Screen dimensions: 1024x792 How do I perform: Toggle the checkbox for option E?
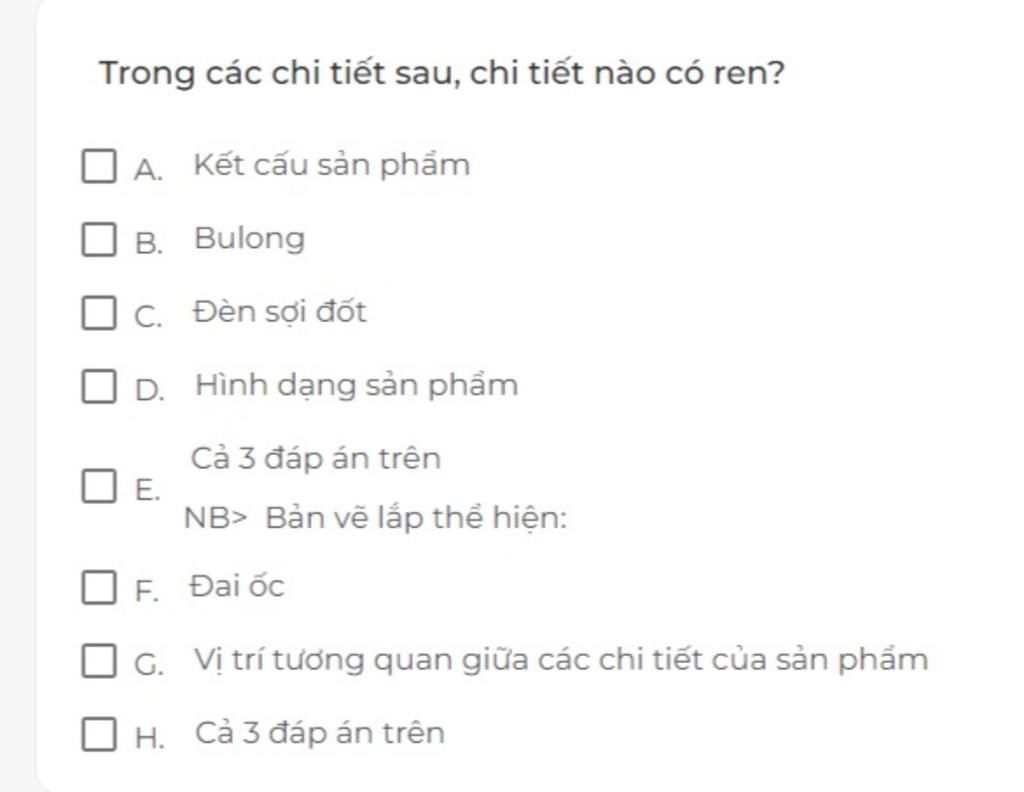(98, 487)
